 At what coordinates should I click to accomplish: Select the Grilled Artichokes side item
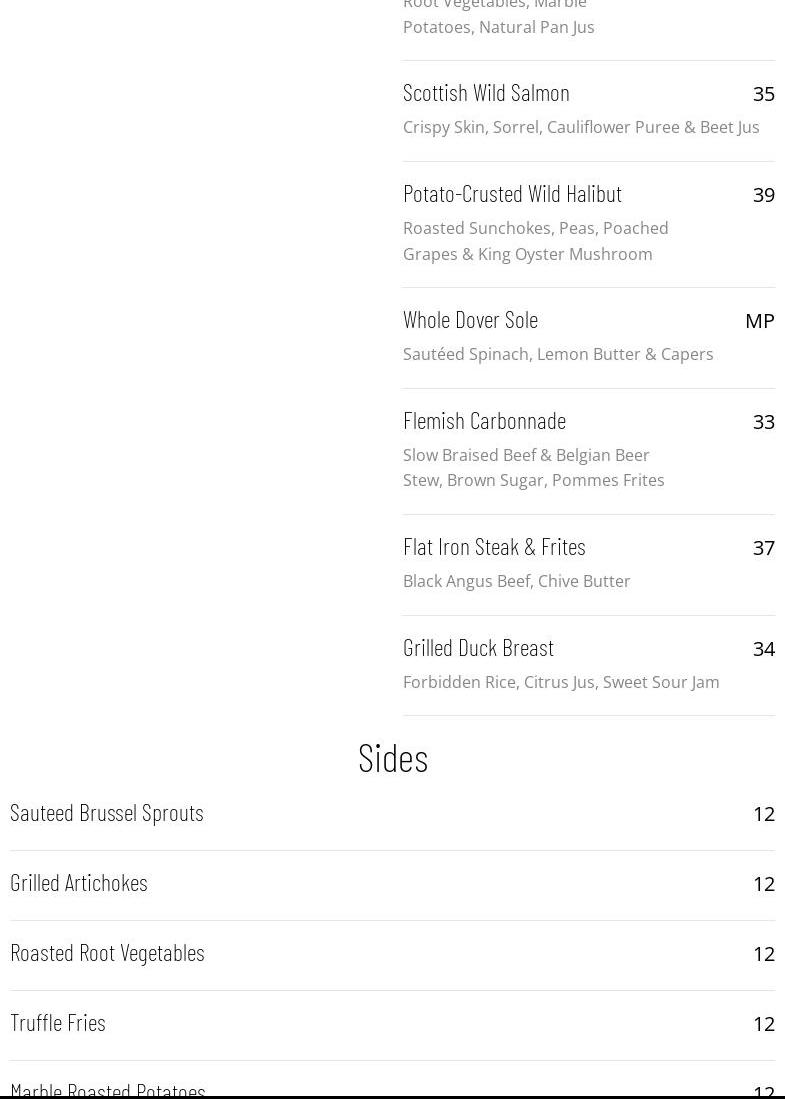(x=78, y=882)
